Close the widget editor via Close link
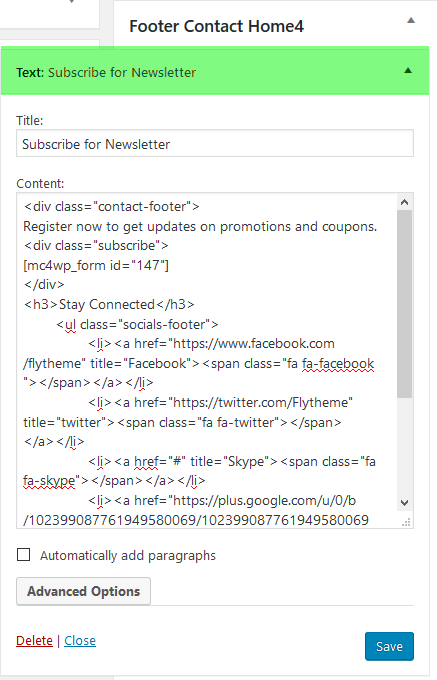Viewport: 437px width, 680px height. 80,641
